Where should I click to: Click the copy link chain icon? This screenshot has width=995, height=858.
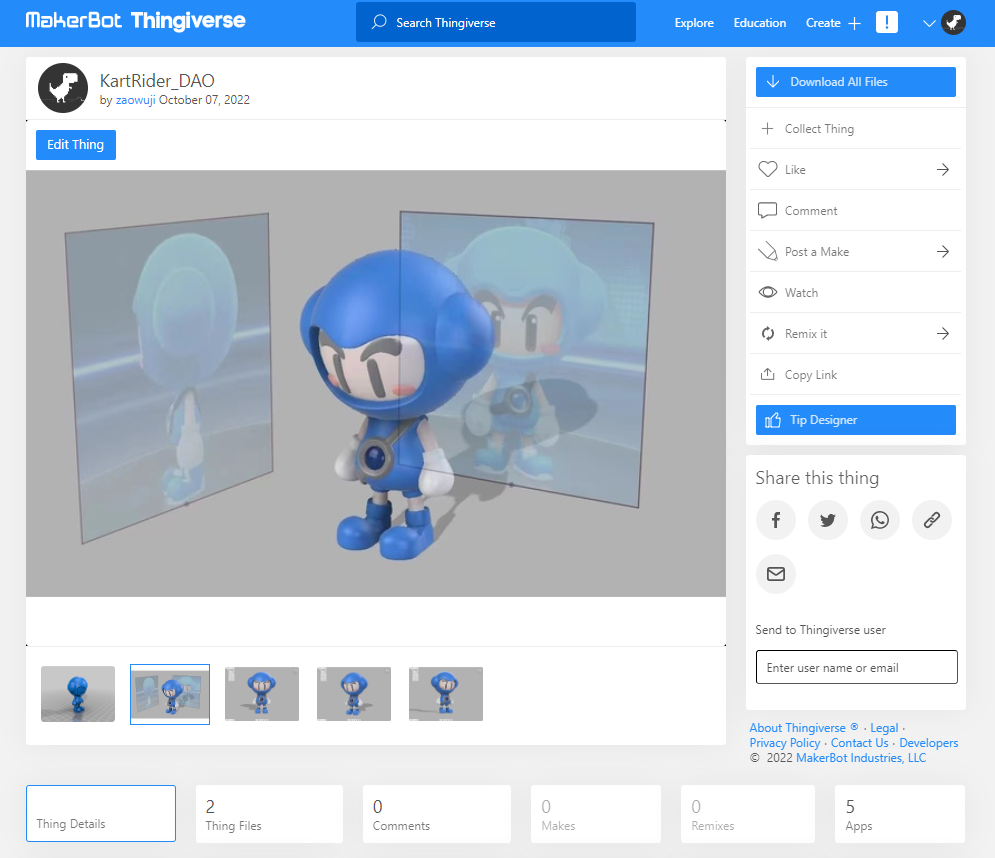click(931, 520)
